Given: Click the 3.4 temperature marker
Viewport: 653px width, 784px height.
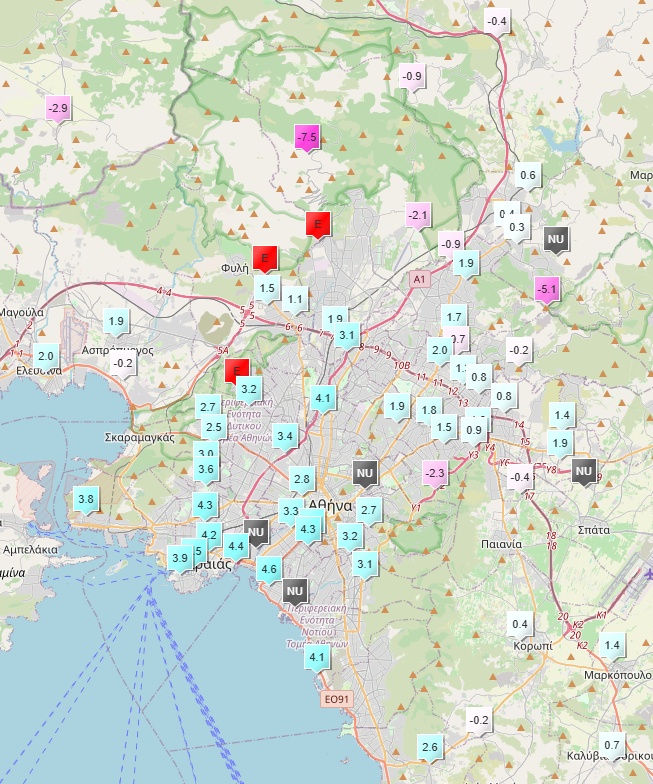Looking at the screenshot, I should click(284, 436).
